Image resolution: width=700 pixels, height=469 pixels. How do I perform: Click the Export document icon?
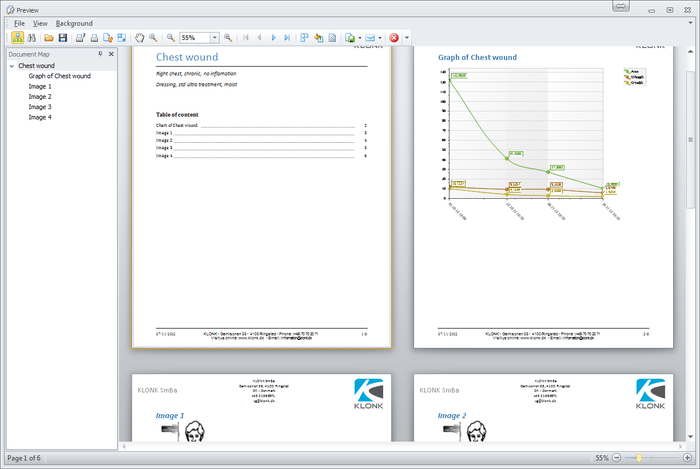tap(350, 38)
